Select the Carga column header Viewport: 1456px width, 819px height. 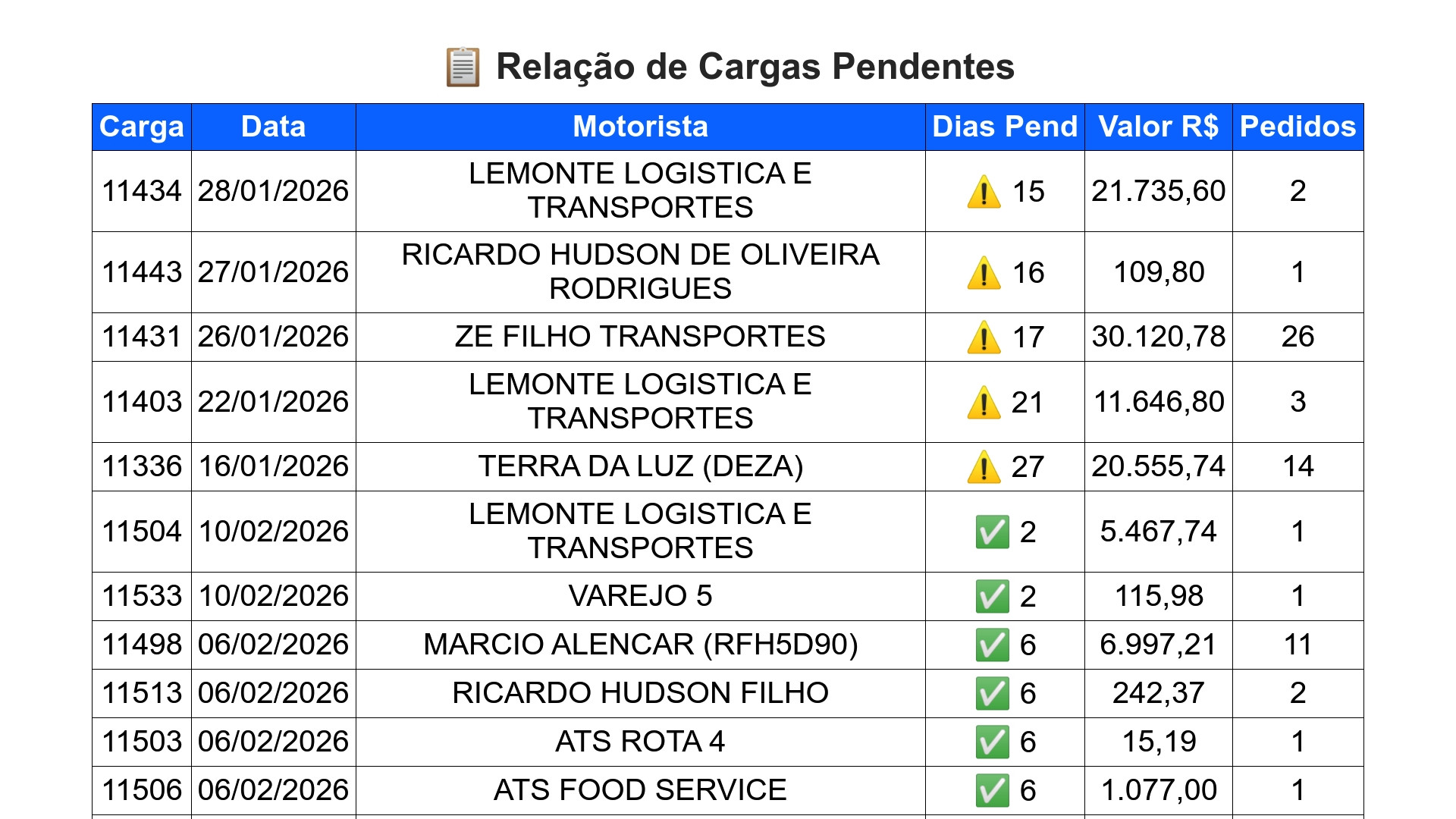tap(142, 127)
